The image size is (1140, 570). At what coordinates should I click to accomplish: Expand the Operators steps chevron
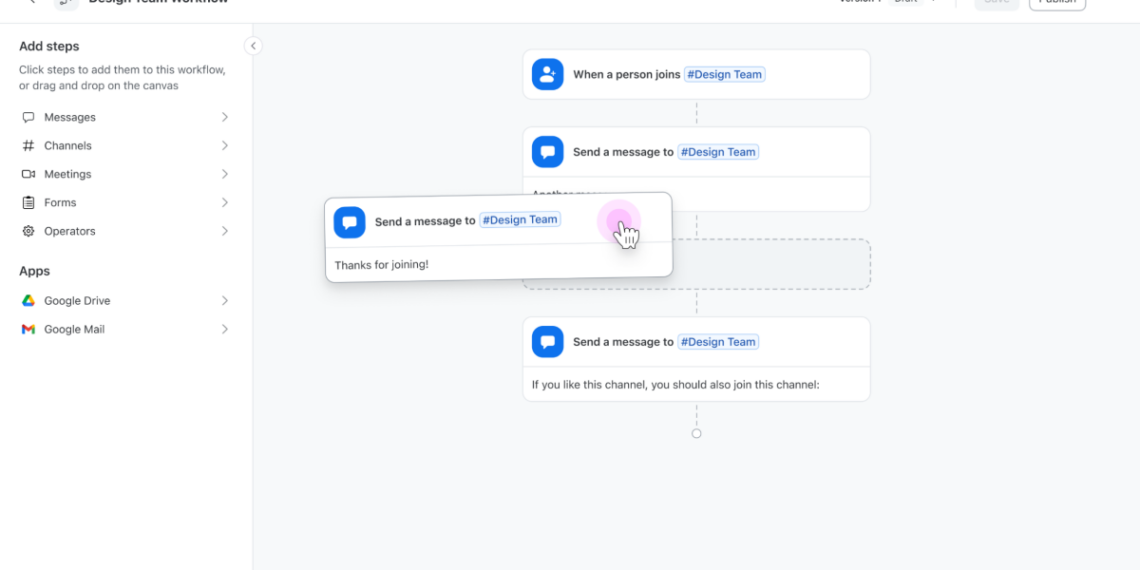[224, 231]
